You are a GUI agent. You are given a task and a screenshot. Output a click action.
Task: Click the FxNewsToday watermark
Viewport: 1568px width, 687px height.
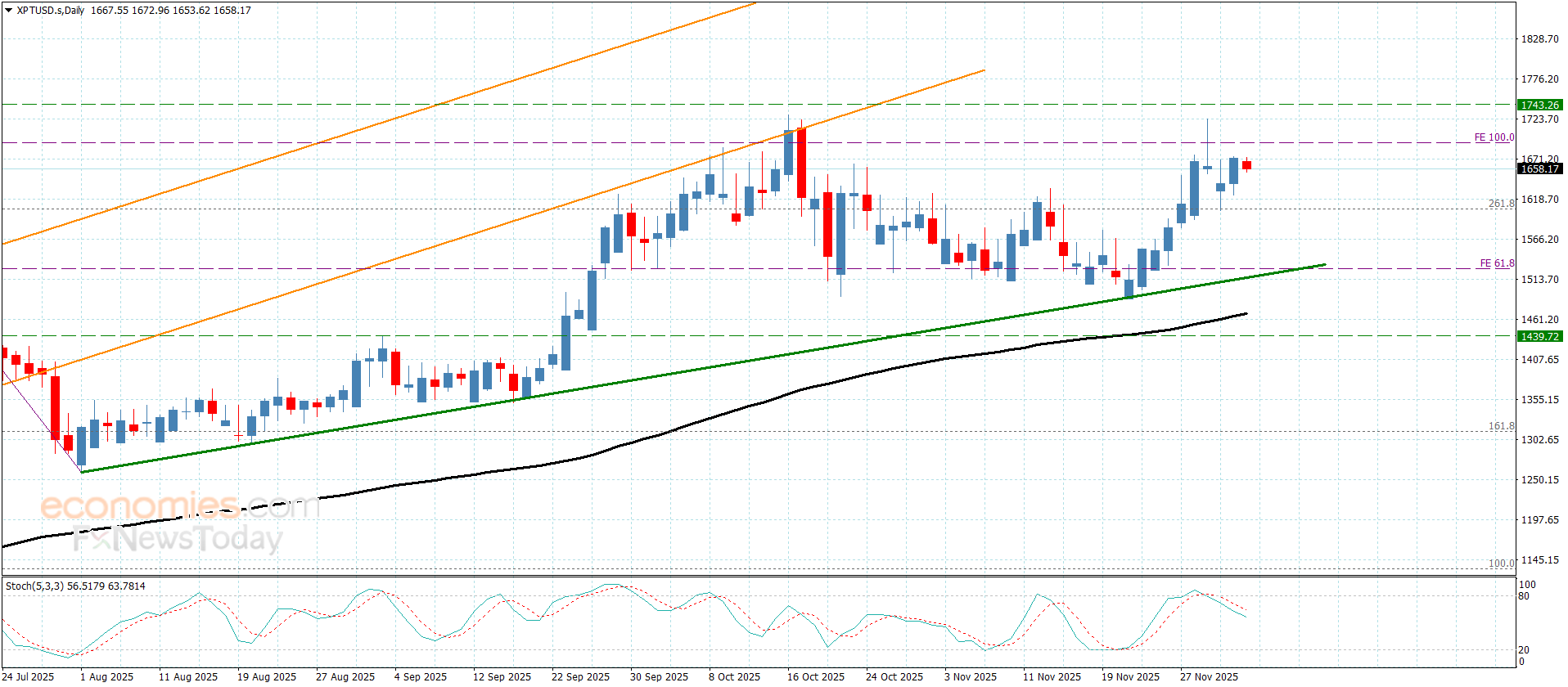click(178, 539)
